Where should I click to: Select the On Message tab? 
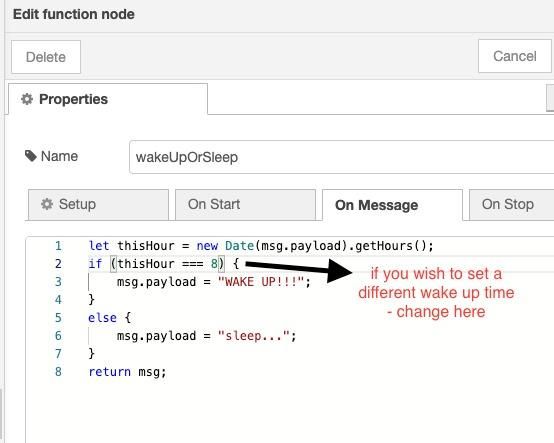tap(392, 205)
